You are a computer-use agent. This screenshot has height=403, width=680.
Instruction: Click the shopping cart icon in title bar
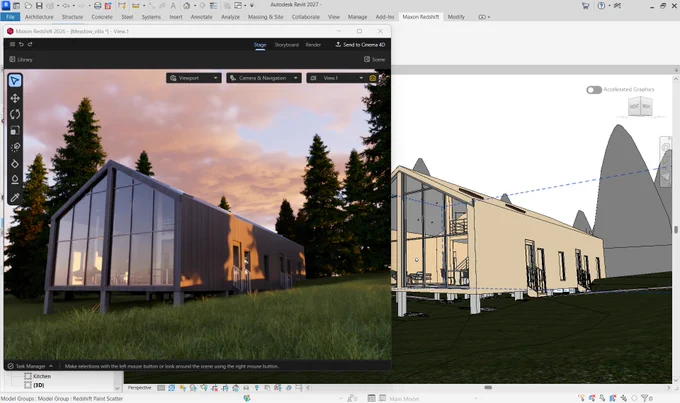pos(585,6)
